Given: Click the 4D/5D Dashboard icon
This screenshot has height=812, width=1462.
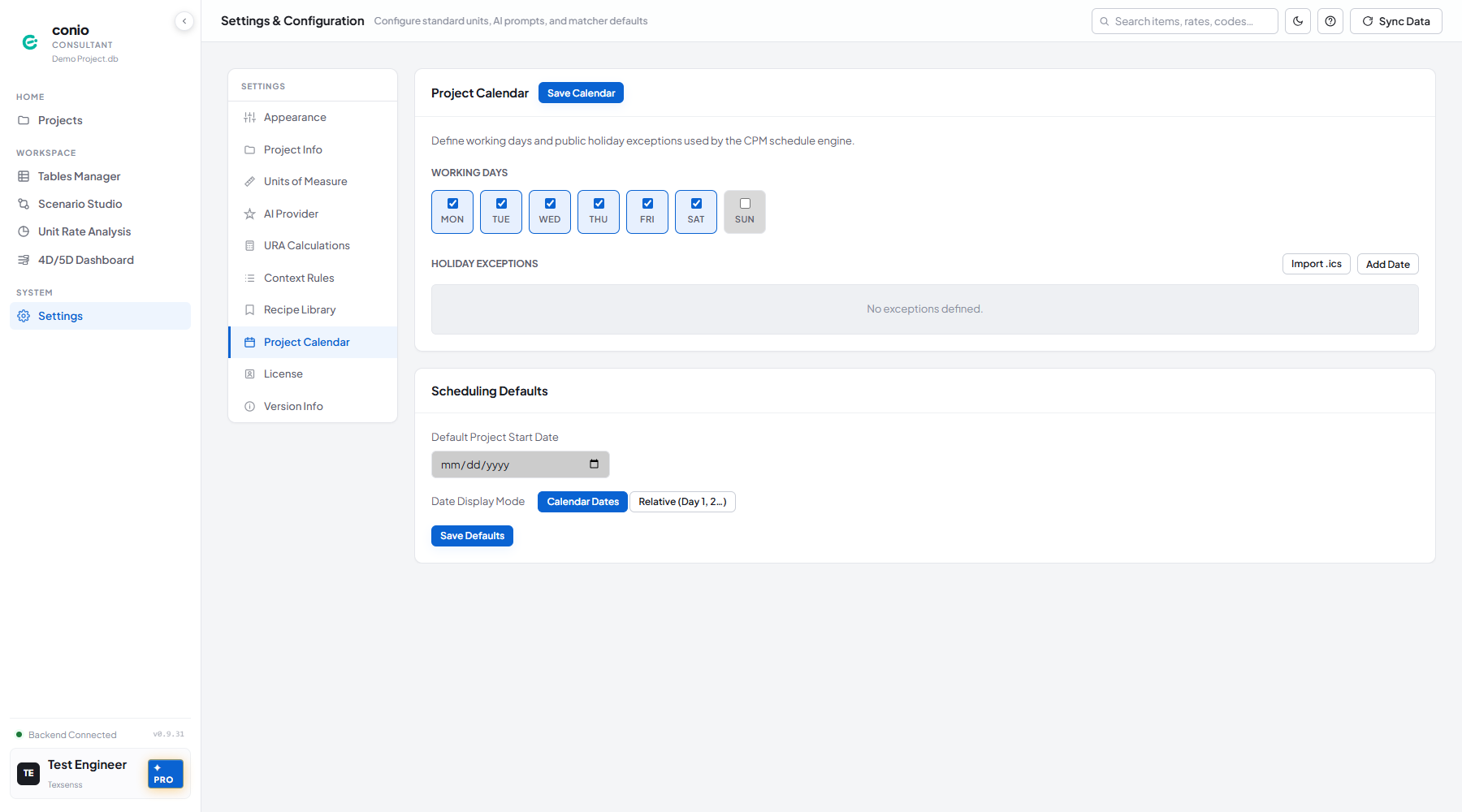Looking at the screenshot, I should 24,260.
